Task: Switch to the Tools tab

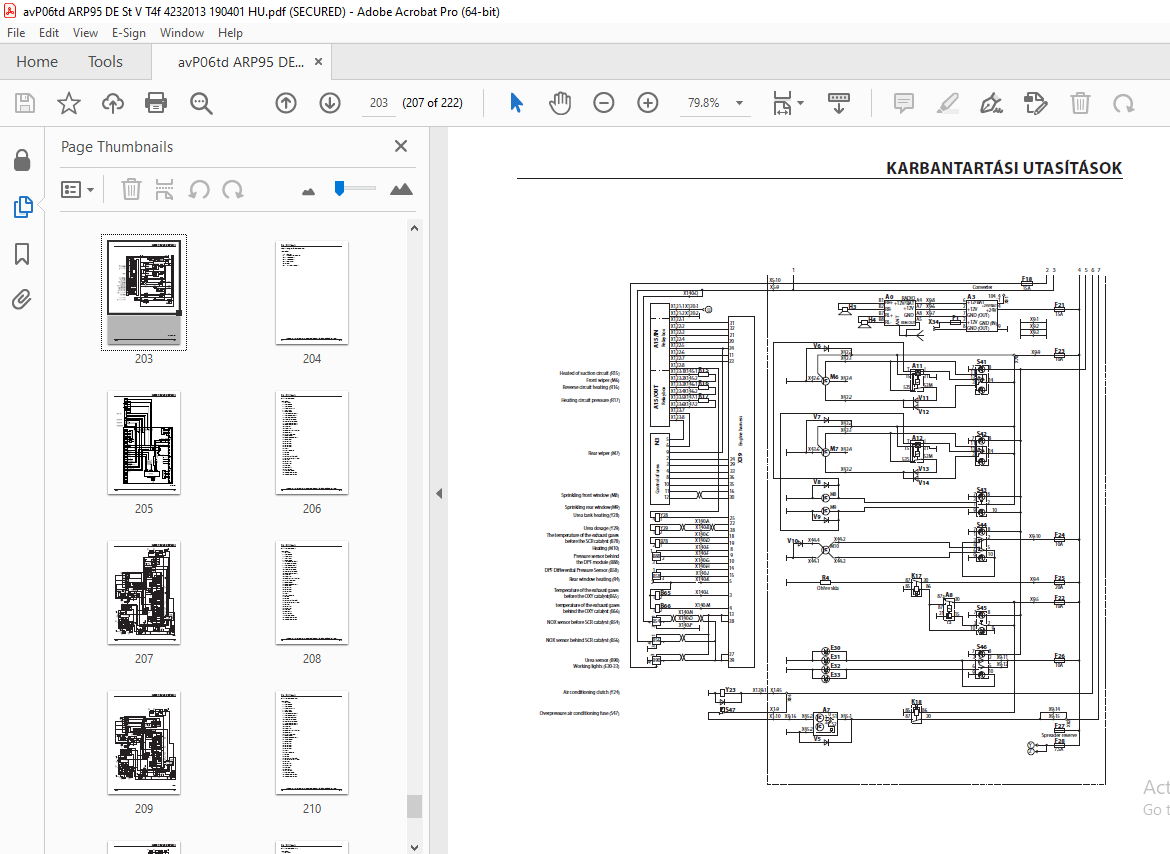Action: (105, 62)
